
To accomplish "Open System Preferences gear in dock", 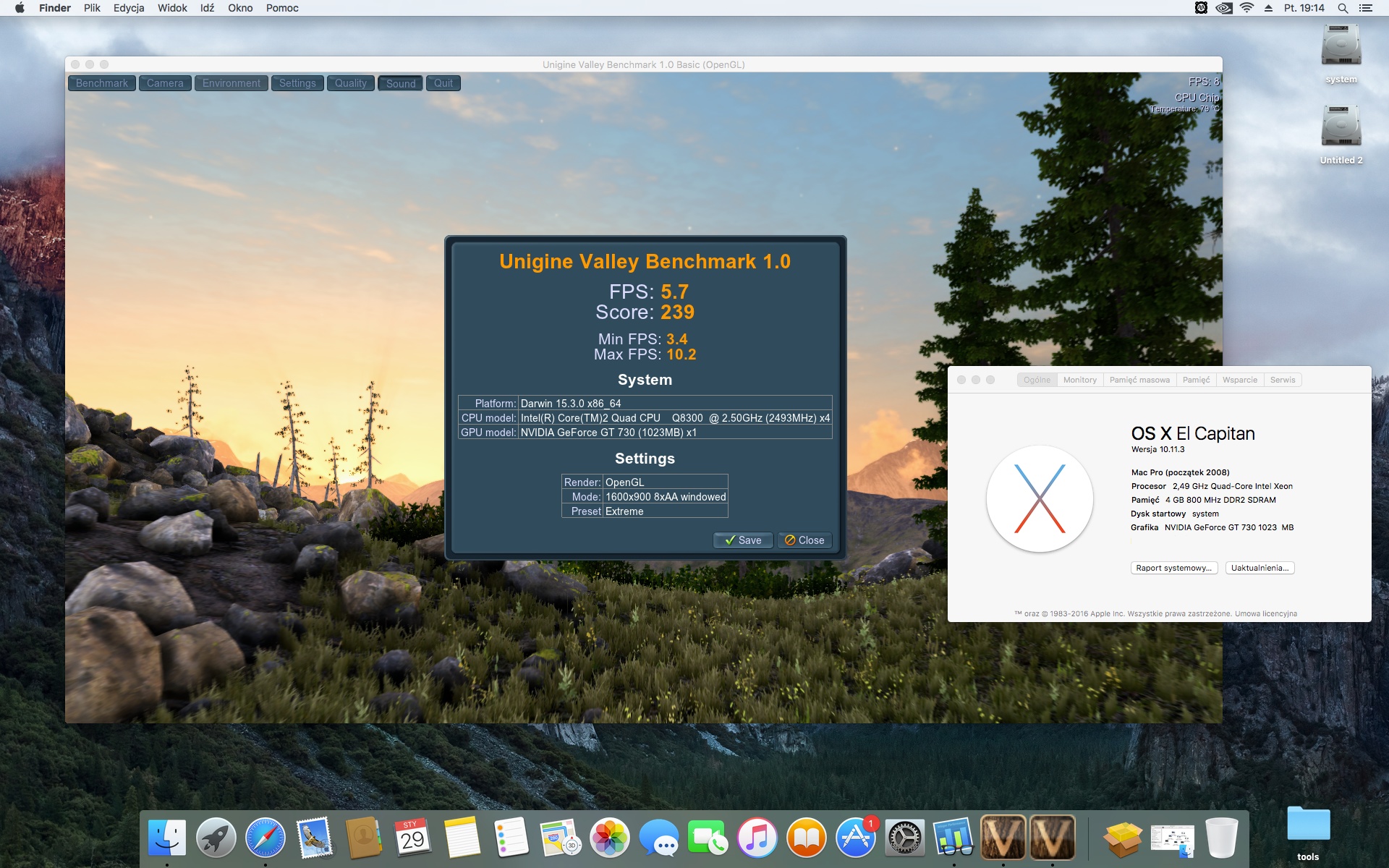I will [904, 838].
